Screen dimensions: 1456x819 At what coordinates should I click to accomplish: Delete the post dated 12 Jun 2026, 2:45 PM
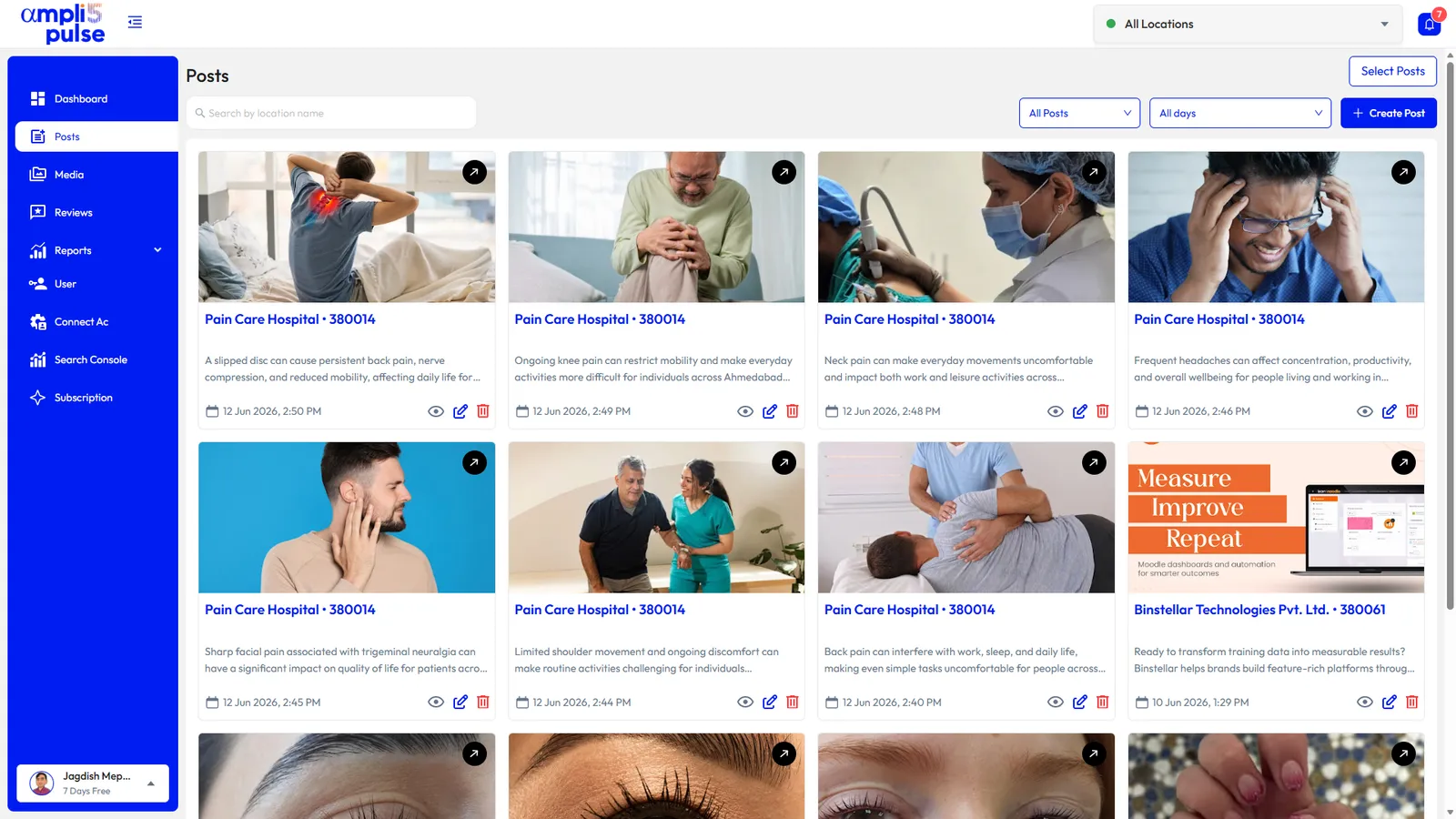483,703
